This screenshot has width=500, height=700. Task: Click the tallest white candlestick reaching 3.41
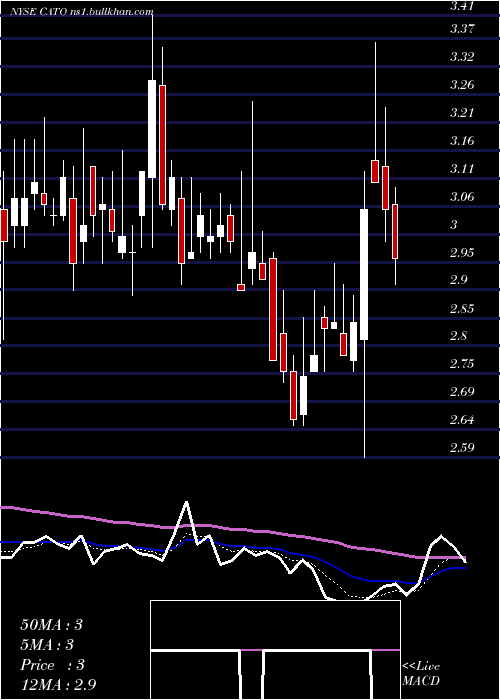coord(152,129)
